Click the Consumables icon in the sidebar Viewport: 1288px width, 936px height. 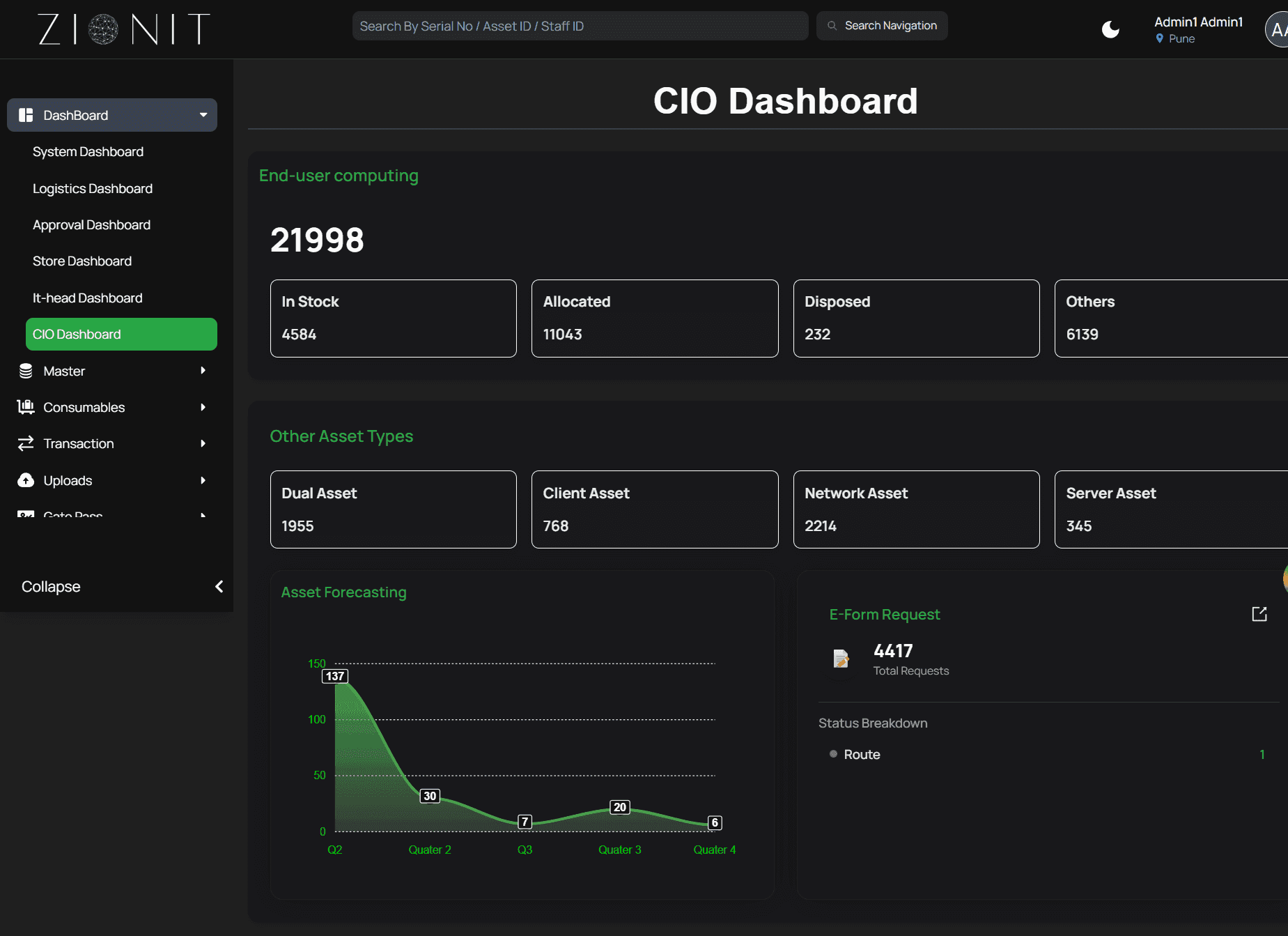26,407
